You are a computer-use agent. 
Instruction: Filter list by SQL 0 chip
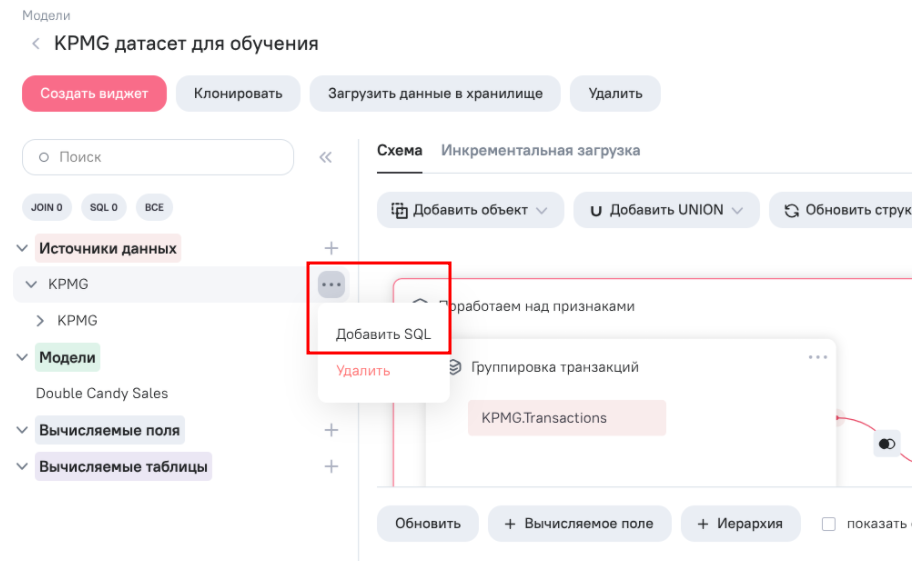(x=104, y=208)
